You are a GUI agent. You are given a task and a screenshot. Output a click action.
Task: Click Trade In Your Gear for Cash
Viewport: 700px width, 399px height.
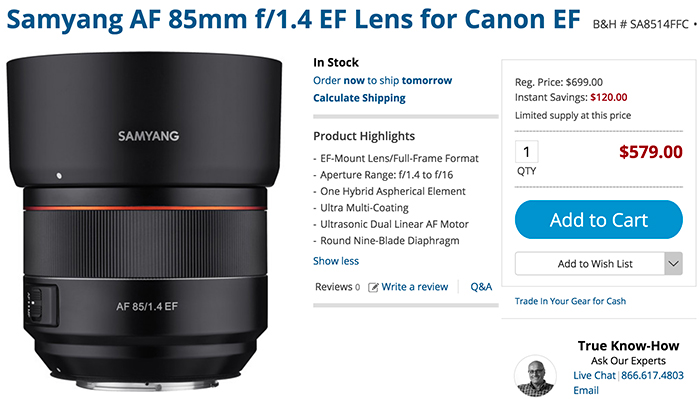[x=570, y=301]
